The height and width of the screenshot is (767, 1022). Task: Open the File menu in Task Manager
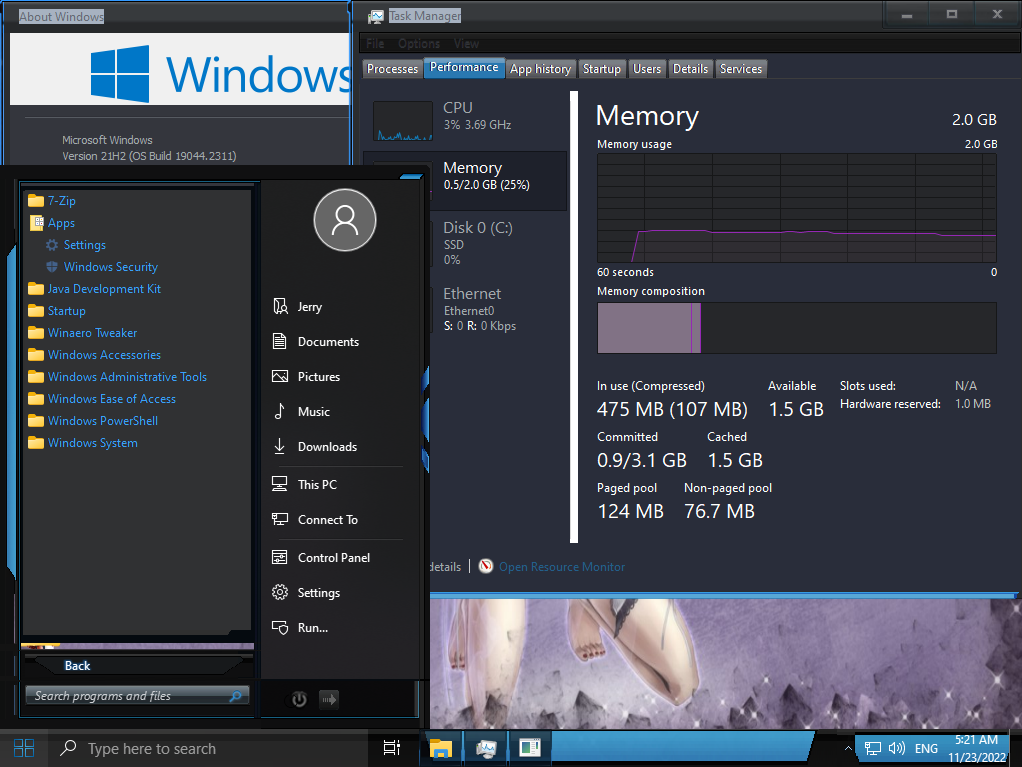[375, 44]
